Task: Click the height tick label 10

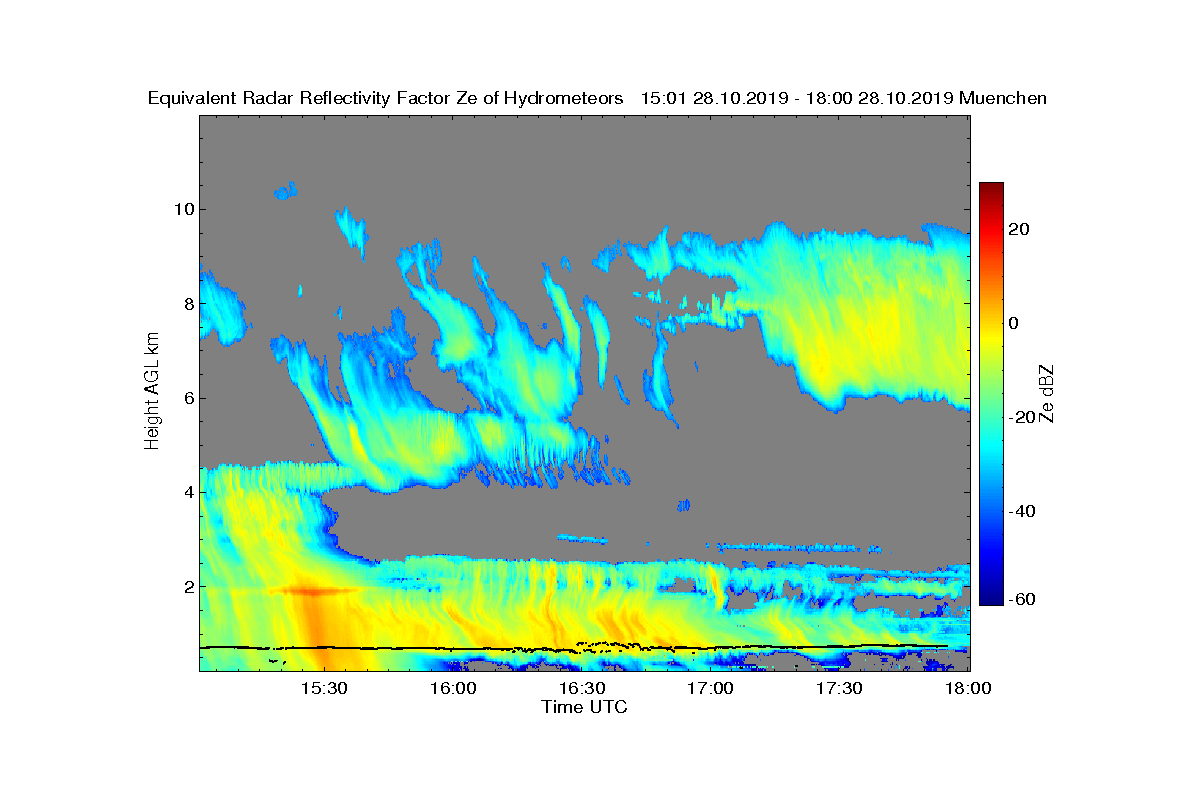Action: (183, 209)
